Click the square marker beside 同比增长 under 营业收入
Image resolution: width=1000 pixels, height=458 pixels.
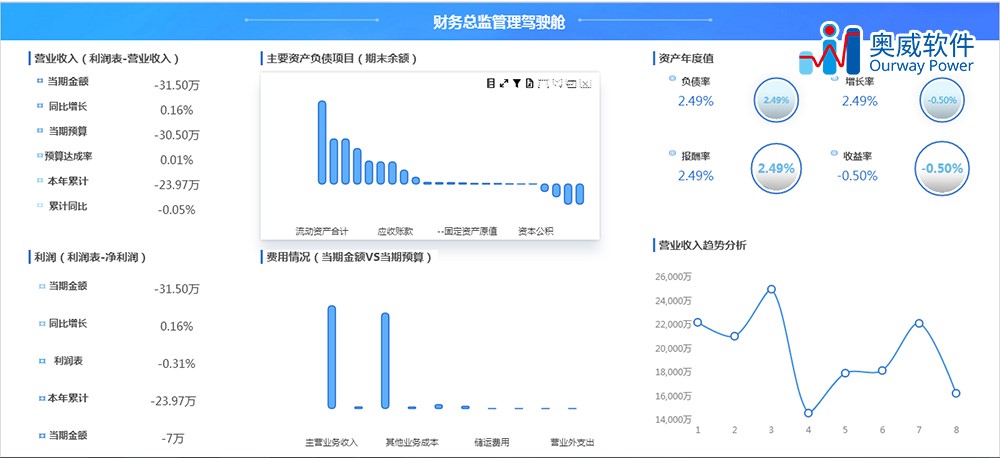pyautogui.click(x=40, y=105)
